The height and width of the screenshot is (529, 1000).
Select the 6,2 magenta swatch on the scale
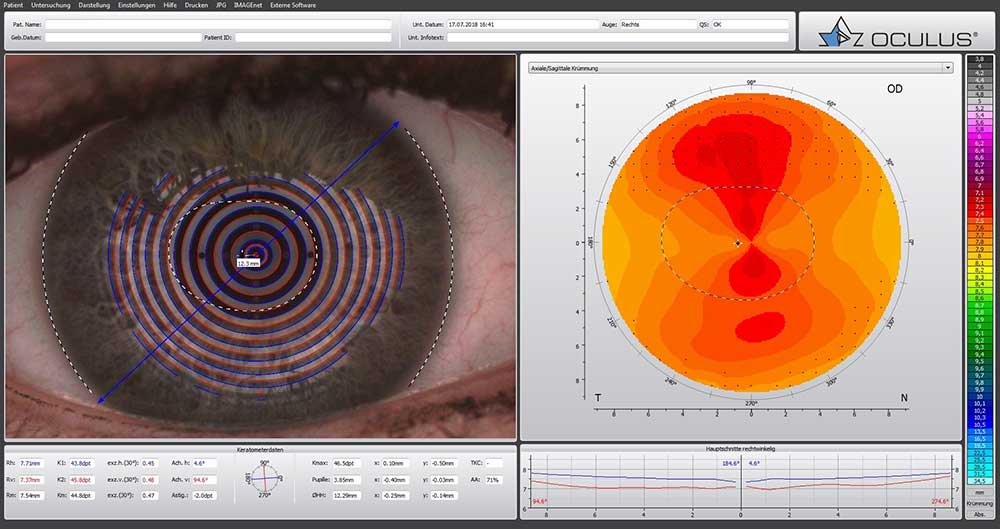(979, 143)
